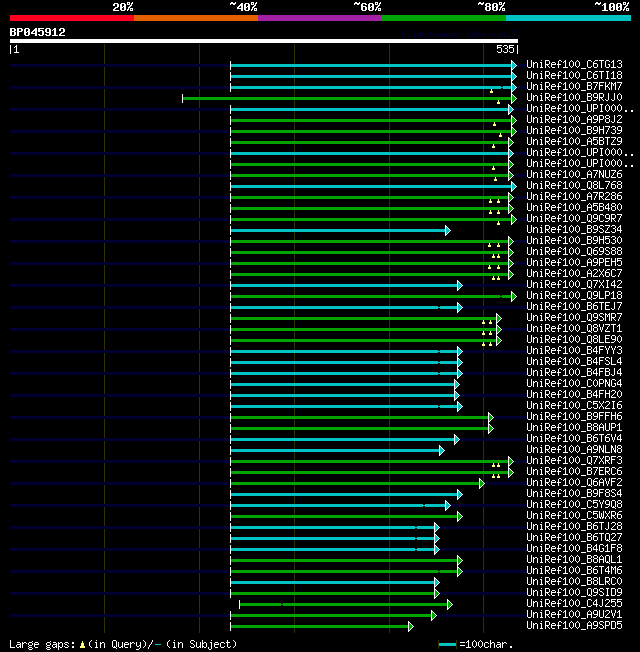Click the BP045912 query name
Screen dimensions: 640x652
[x=37, y=32]
